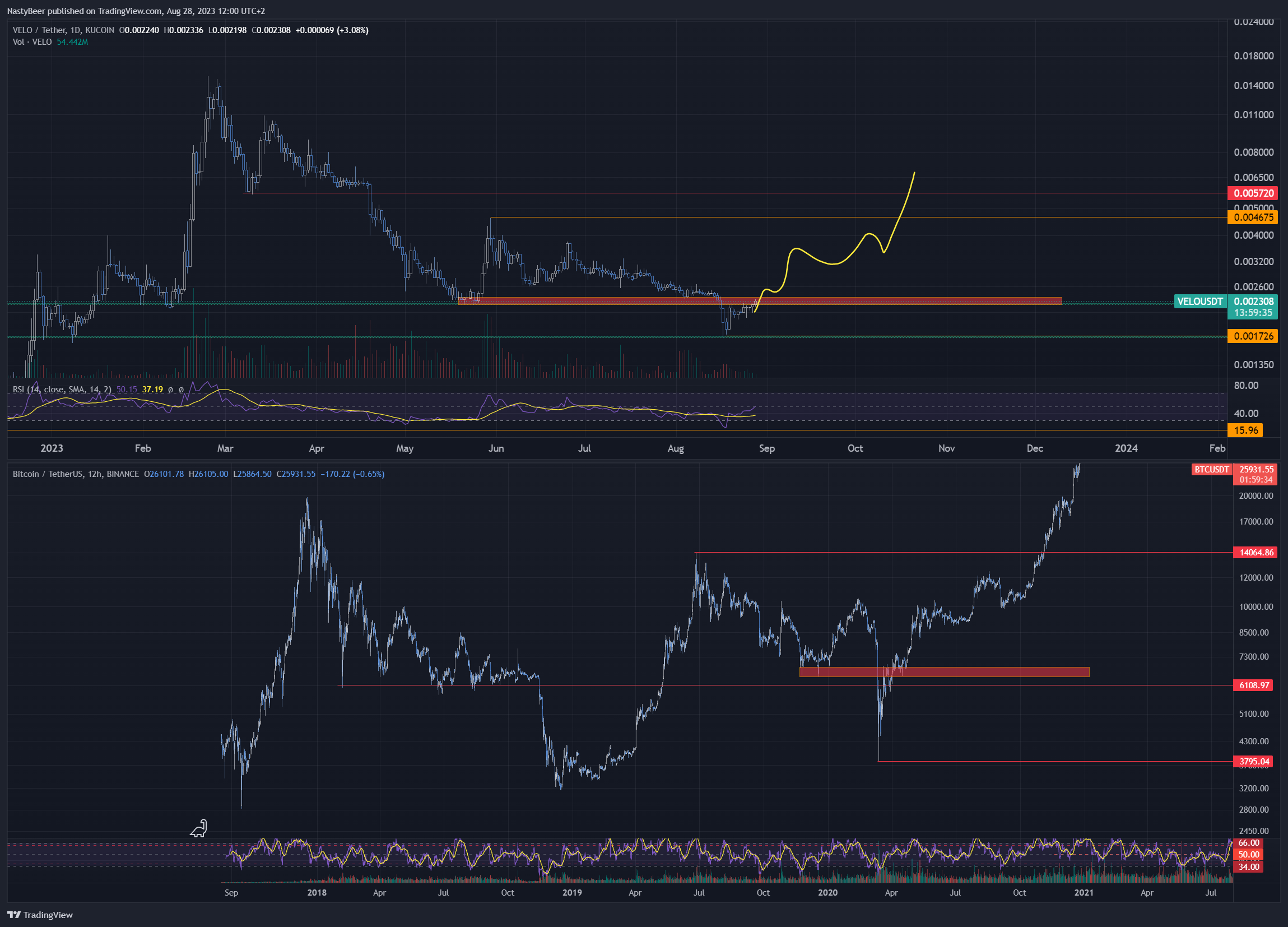Click the O0.002240 open value in the VELO legend
This screenshot has width=1288, height=927.
tap(139, 30)
